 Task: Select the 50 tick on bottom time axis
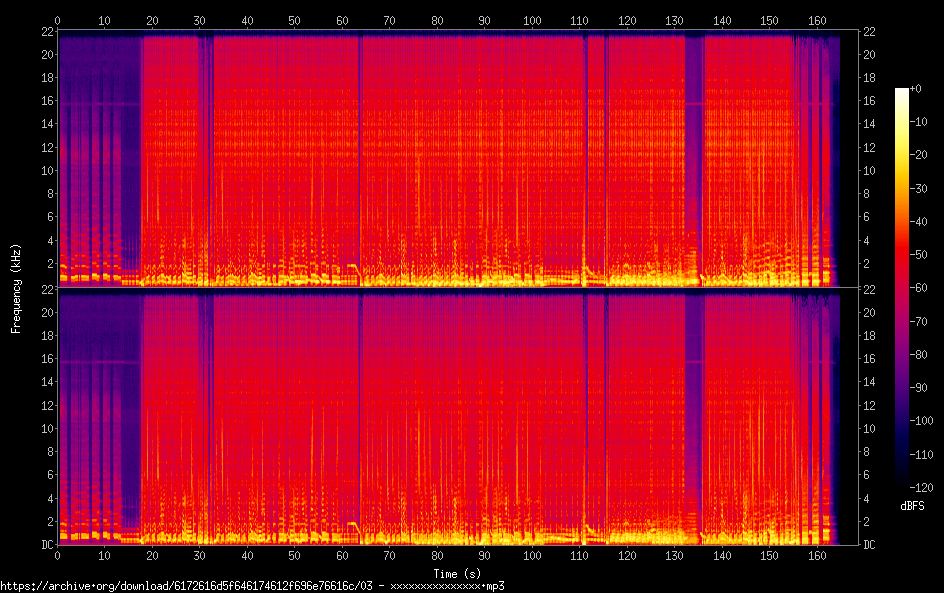(294, 556)
